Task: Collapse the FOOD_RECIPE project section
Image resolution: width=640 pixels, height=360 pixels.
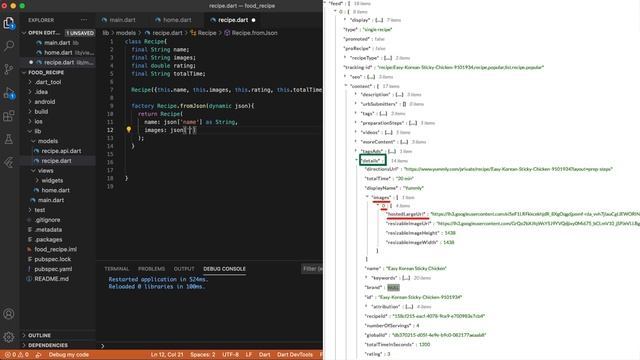Action: point(24,72)
